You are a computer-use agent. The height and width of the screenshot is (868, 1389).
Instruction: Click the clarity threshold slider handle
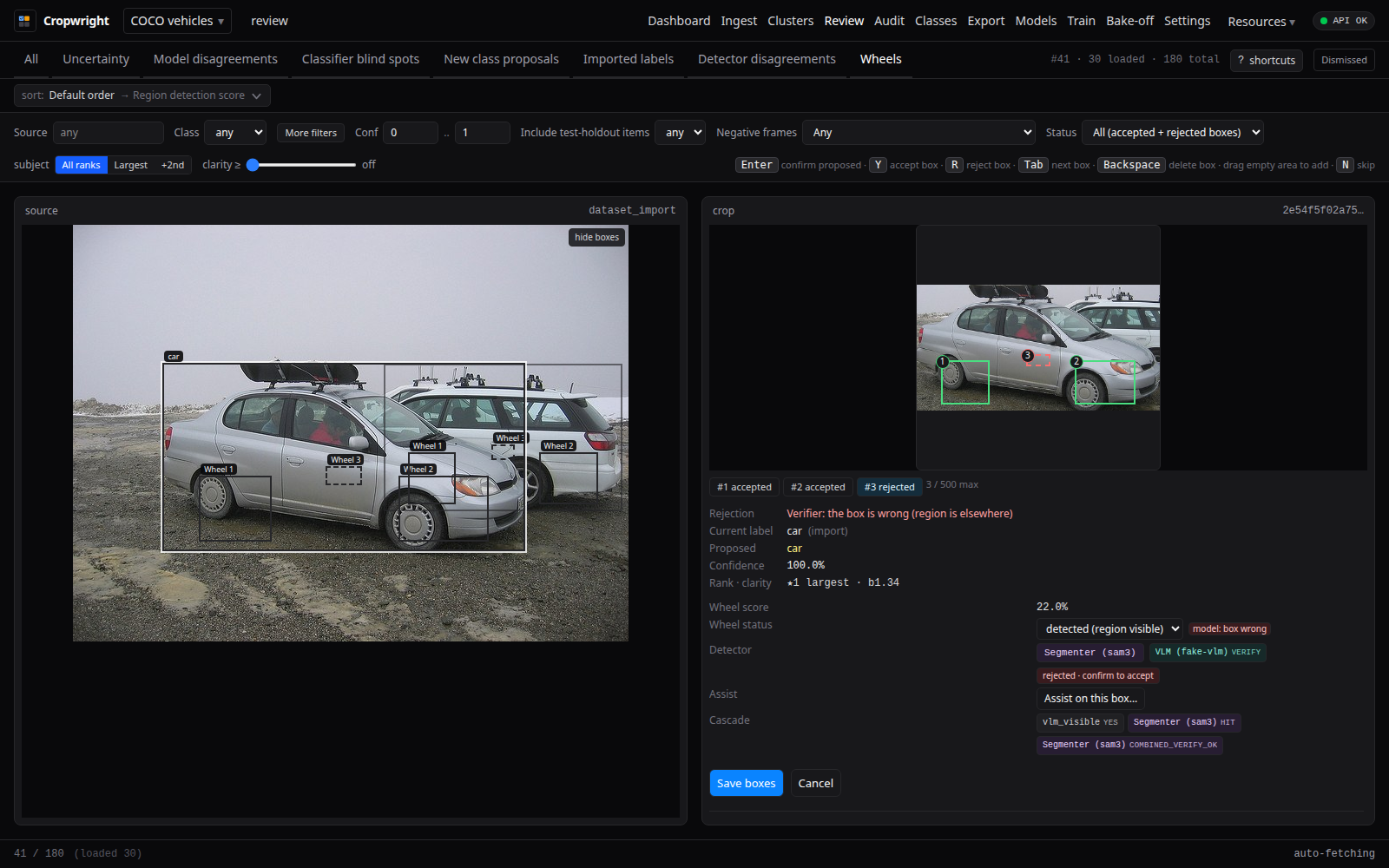click(253, 165)
